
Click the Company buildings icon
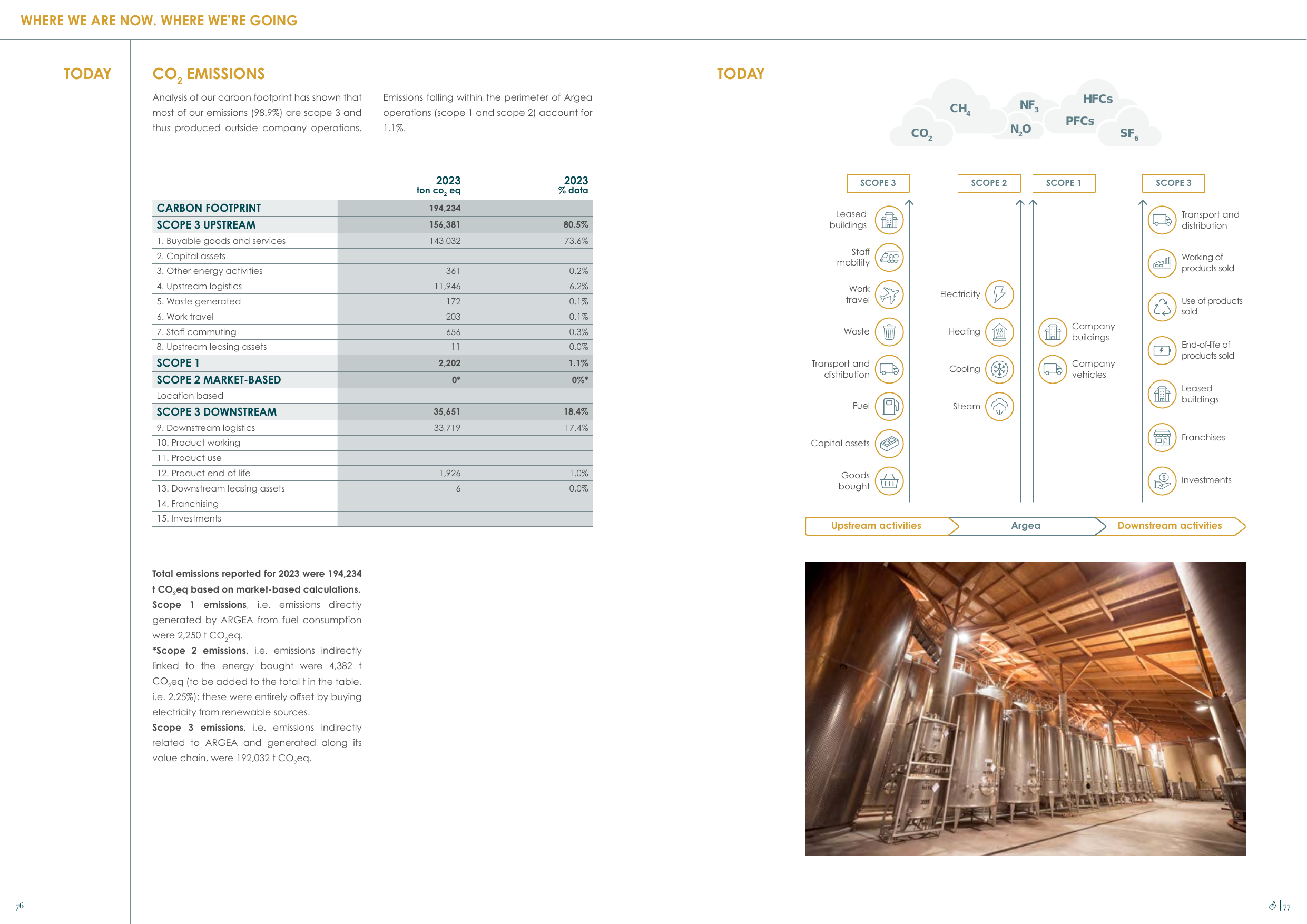1053,332
